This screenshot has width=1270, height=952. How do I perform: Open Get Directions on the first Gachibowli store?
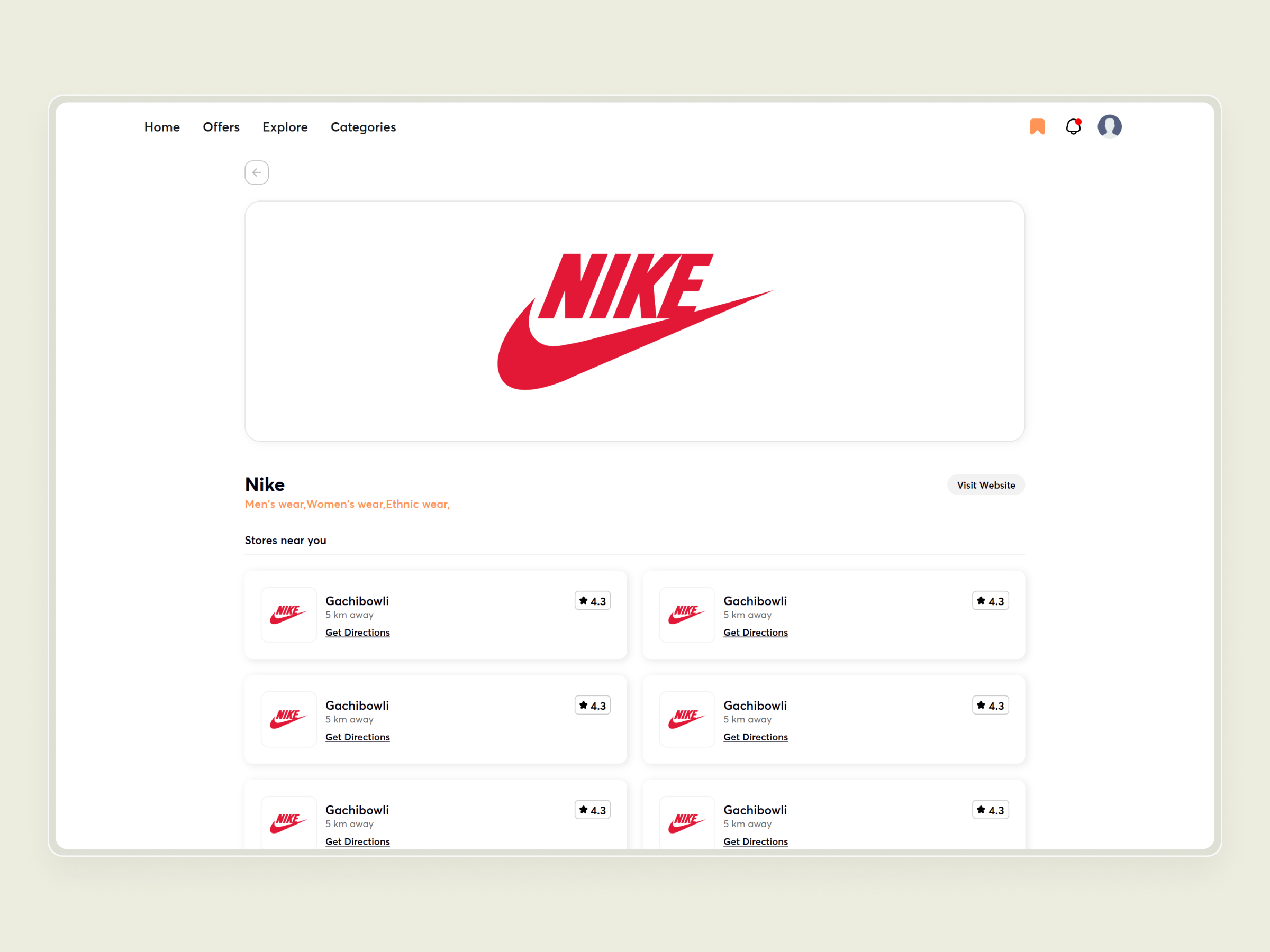click(357, 632)
